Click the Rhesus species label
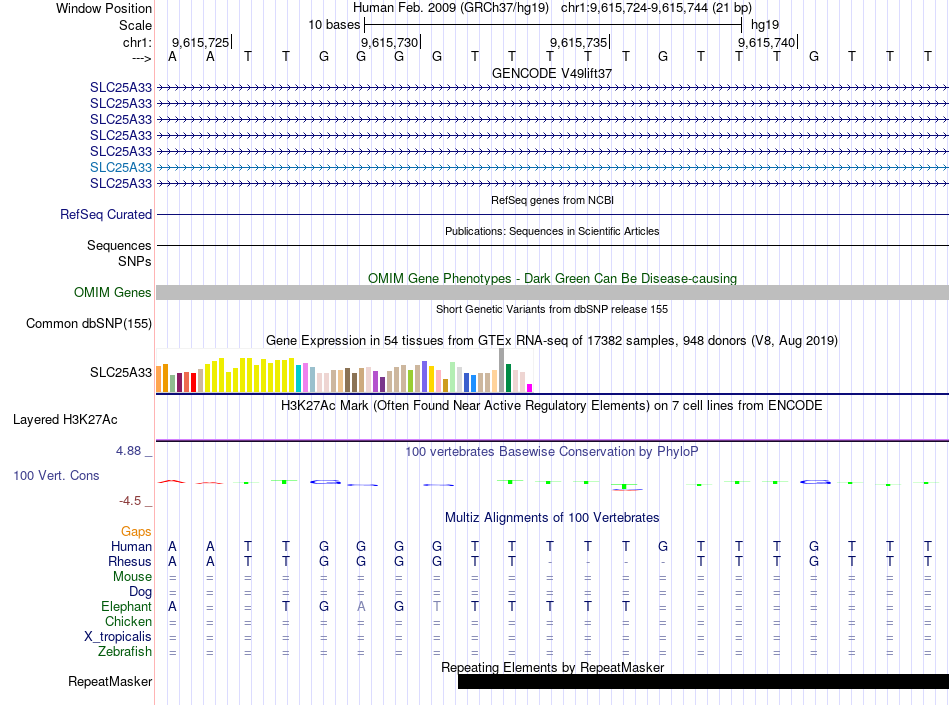Viewport: 950px width, 705px height. [x=129, y=561]
